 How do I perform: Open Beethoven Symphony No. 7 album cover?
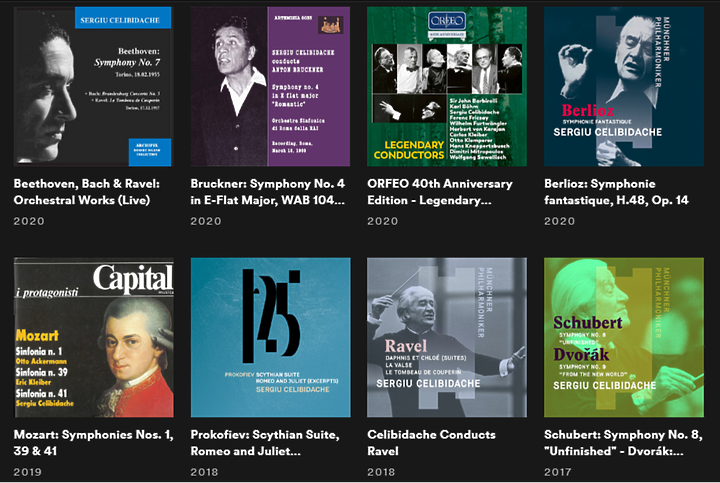click(94, 86)
